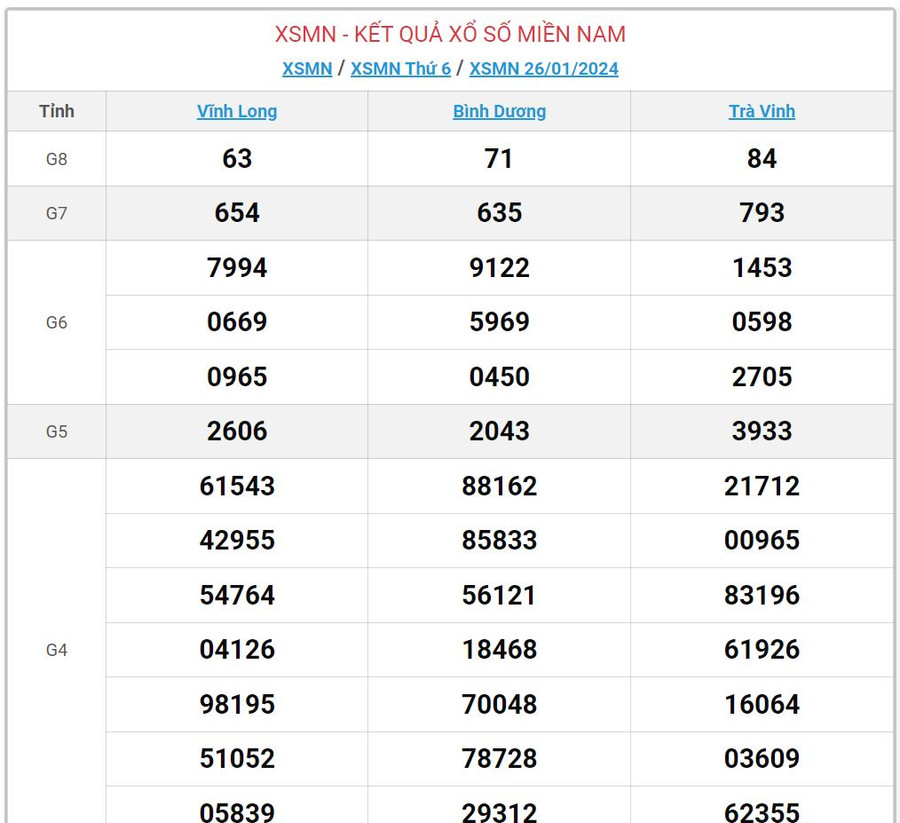Click Vĩnh Long G5 result 2606
The image size is (900, 823).
click(x=237, y=431)
